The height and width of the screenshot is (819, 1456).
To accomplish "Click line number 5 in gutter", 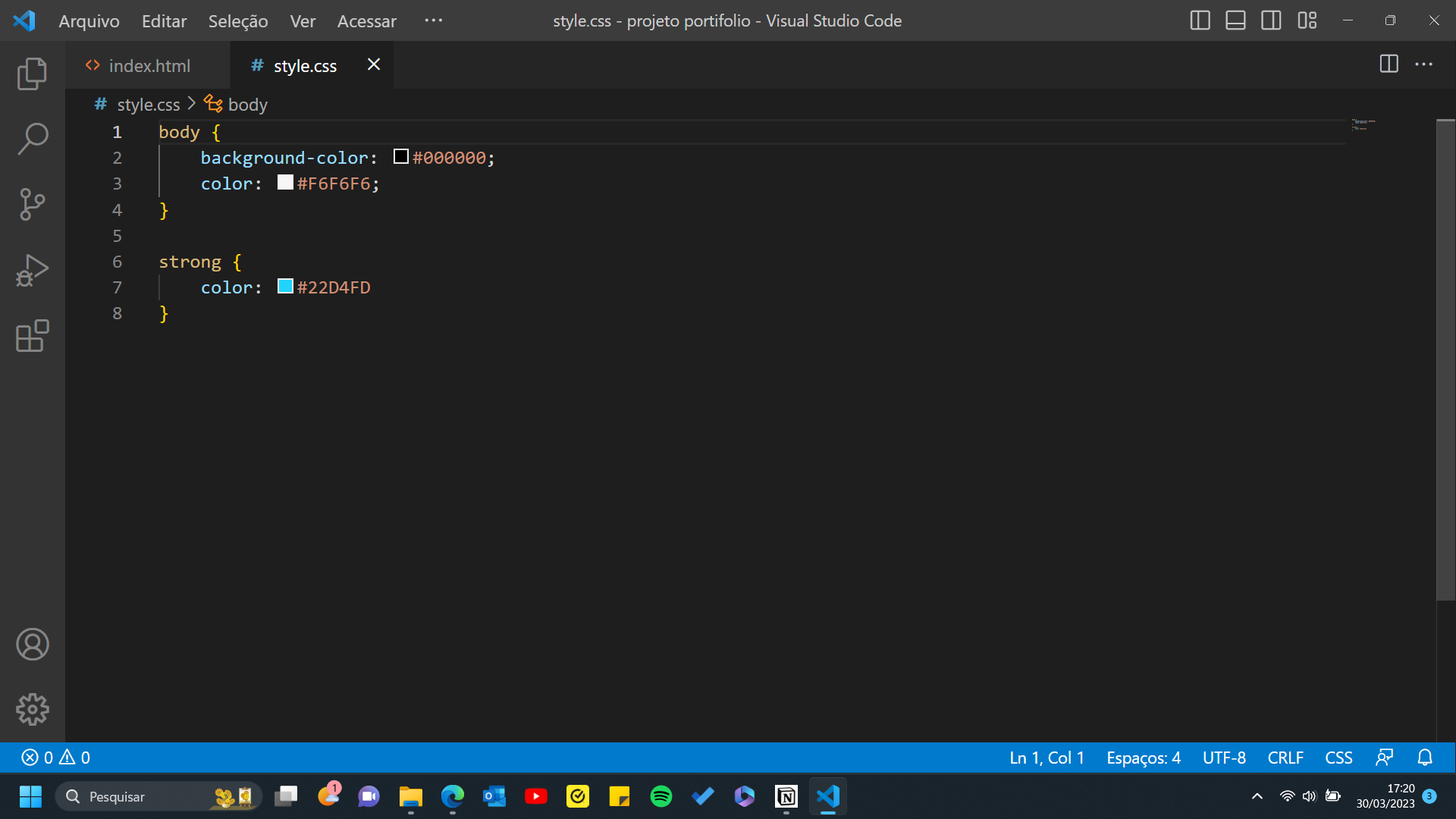I will click(x=117, y=236).
